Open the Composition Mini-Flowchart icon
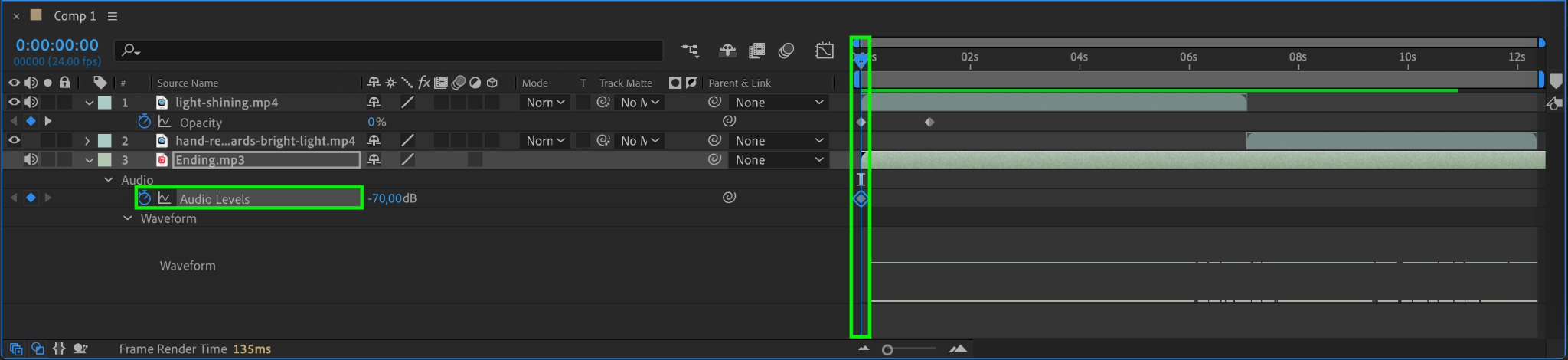The image size is (1568, 360). [690, 51]
